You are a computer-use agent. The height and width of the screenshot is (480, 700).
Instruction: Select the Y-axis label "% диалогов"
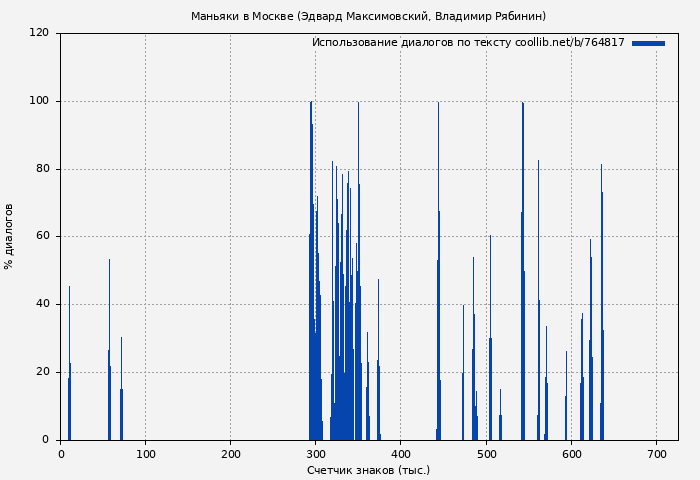click(9, 236)
